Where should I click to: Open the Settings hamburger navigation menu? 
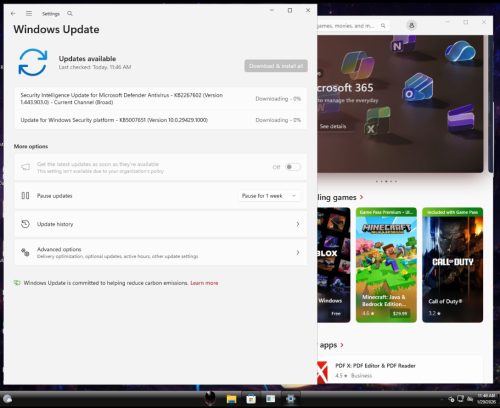(x=29, y=13)
